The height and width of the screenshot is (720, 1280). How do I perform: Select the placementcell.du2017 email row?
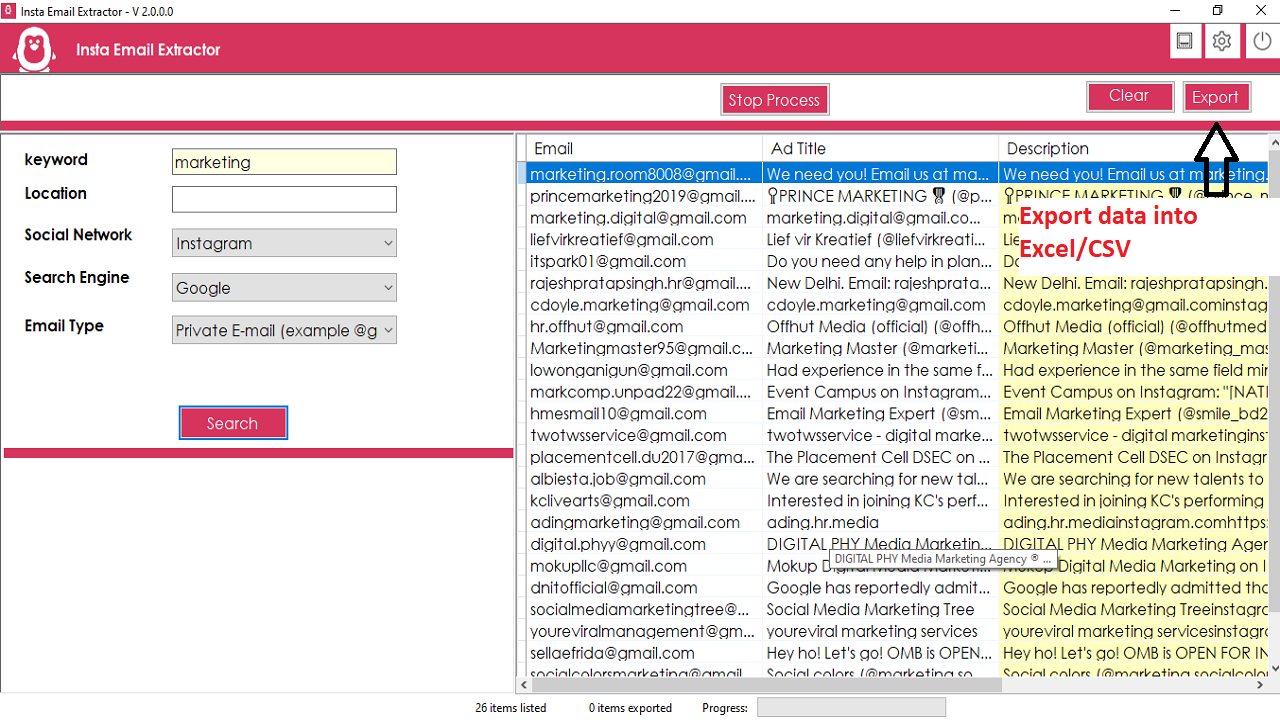click(x=645, y=457)
